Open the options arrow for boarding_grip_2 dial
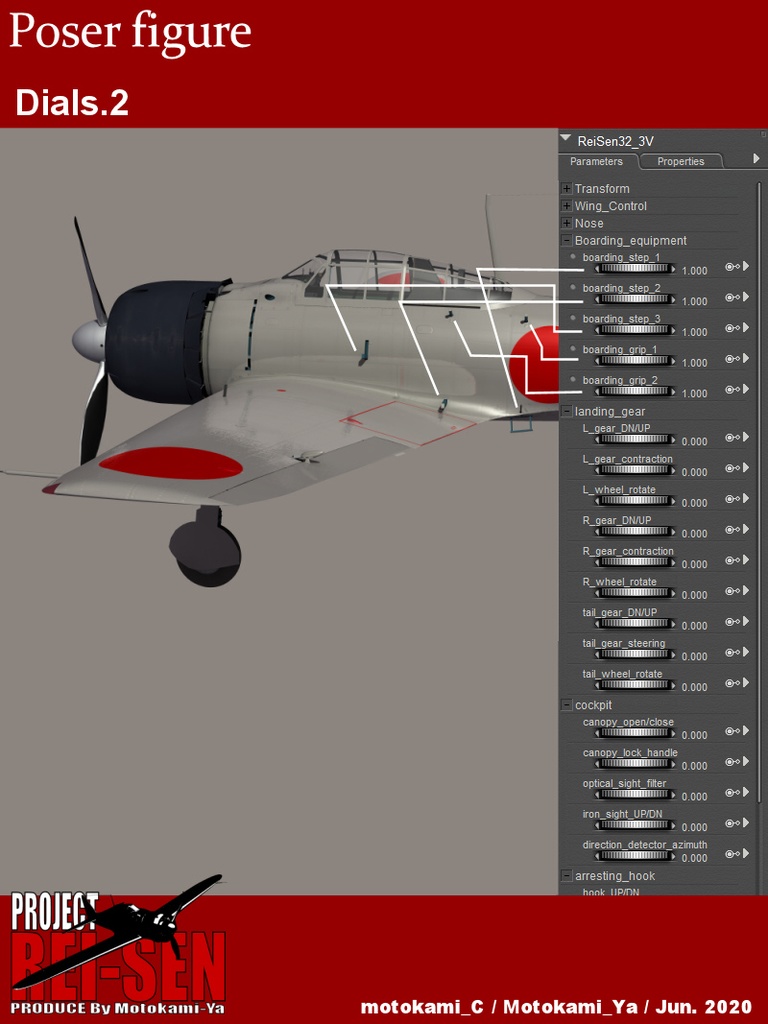768x1024 pixels. [x=746, y=389]
